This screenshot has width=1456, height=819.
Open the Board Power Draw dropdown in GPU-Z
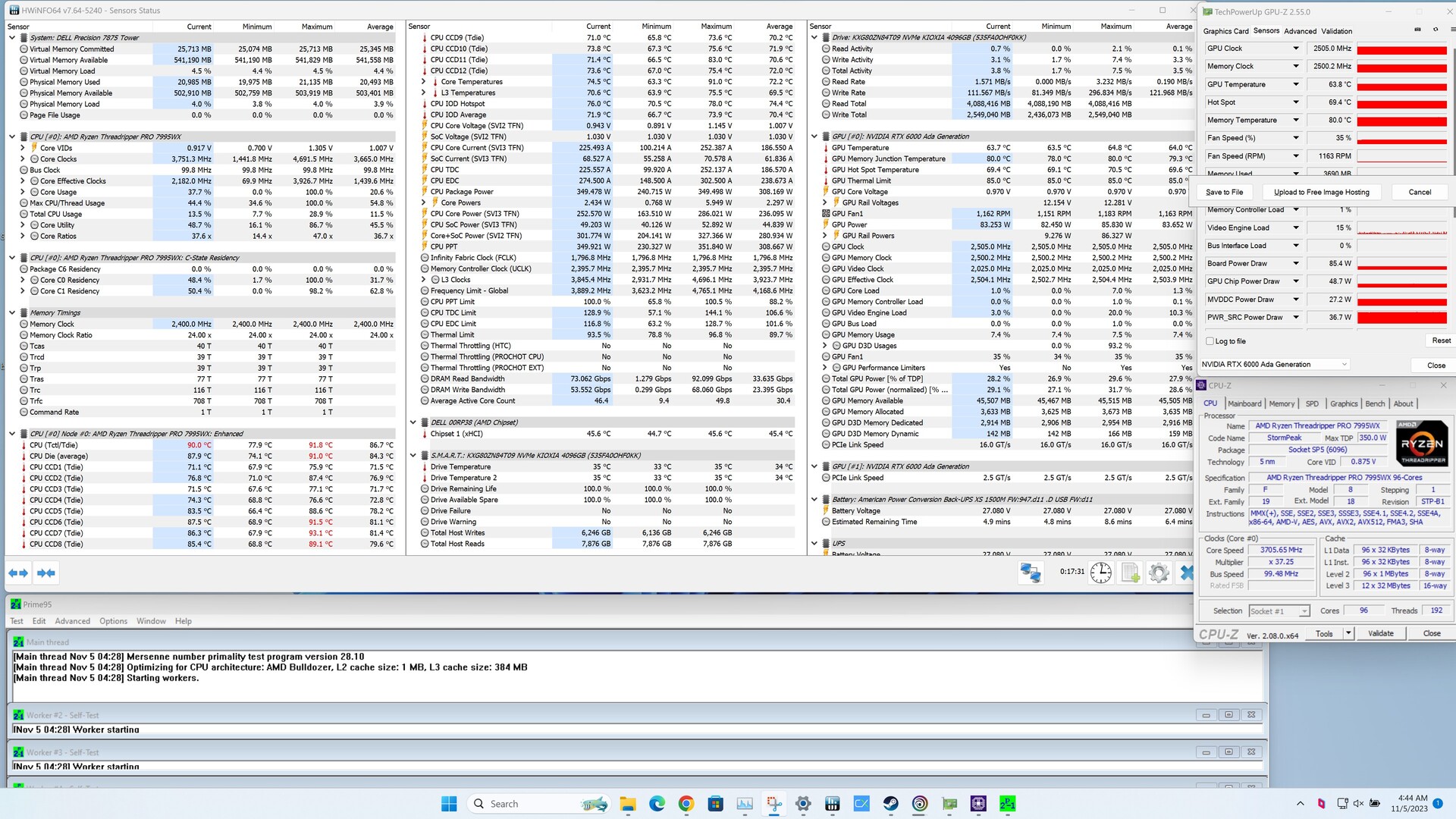click(1295, 264)
